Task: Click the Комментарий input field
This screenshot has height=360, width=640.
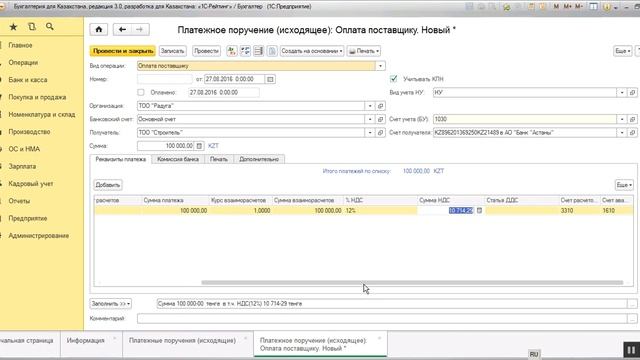Action: (382, 318)
